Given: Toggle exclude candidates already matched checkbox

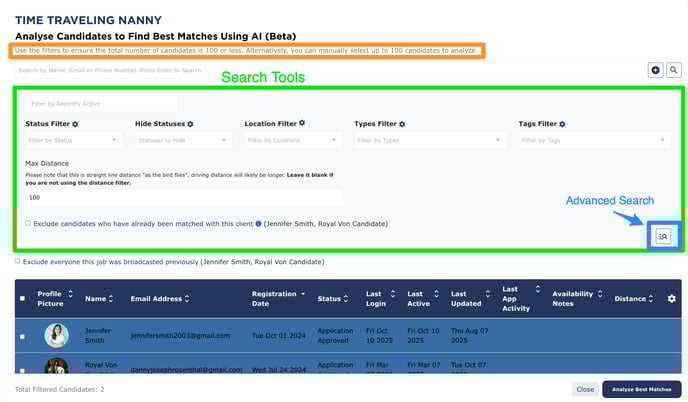Looking at the screenshot, I should pyautogui.click(x=28, y=223).
